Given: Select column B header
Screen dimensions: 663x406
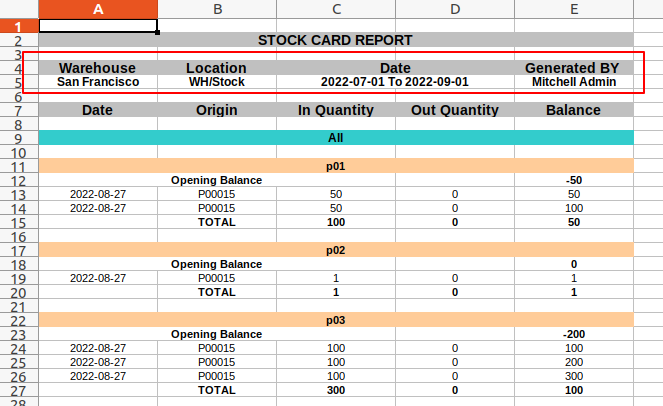Looking at the screenshot, I should click(217, 9).
